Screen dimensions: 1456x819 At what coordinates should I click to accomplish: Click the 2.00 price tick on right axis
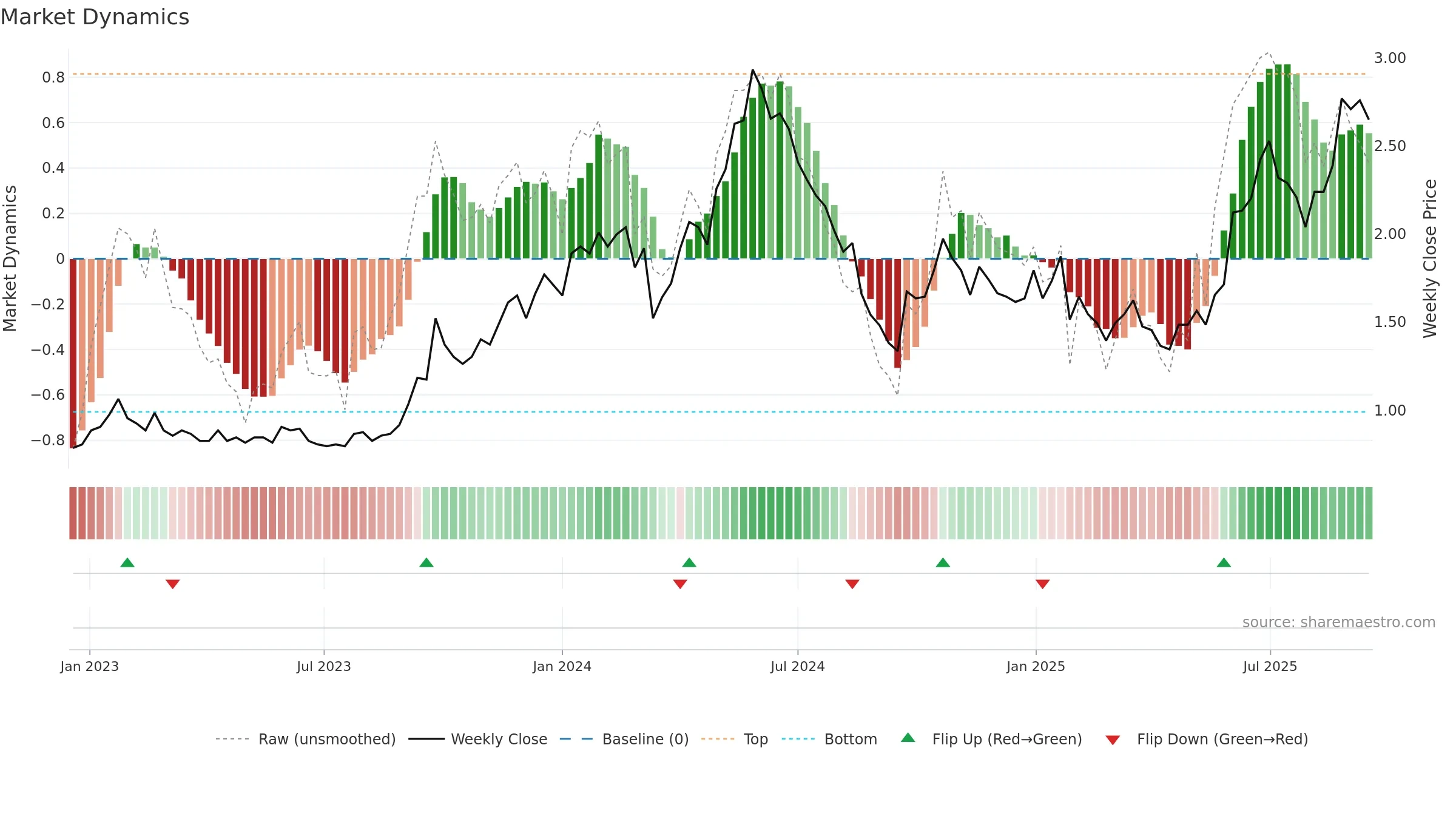1390,234
